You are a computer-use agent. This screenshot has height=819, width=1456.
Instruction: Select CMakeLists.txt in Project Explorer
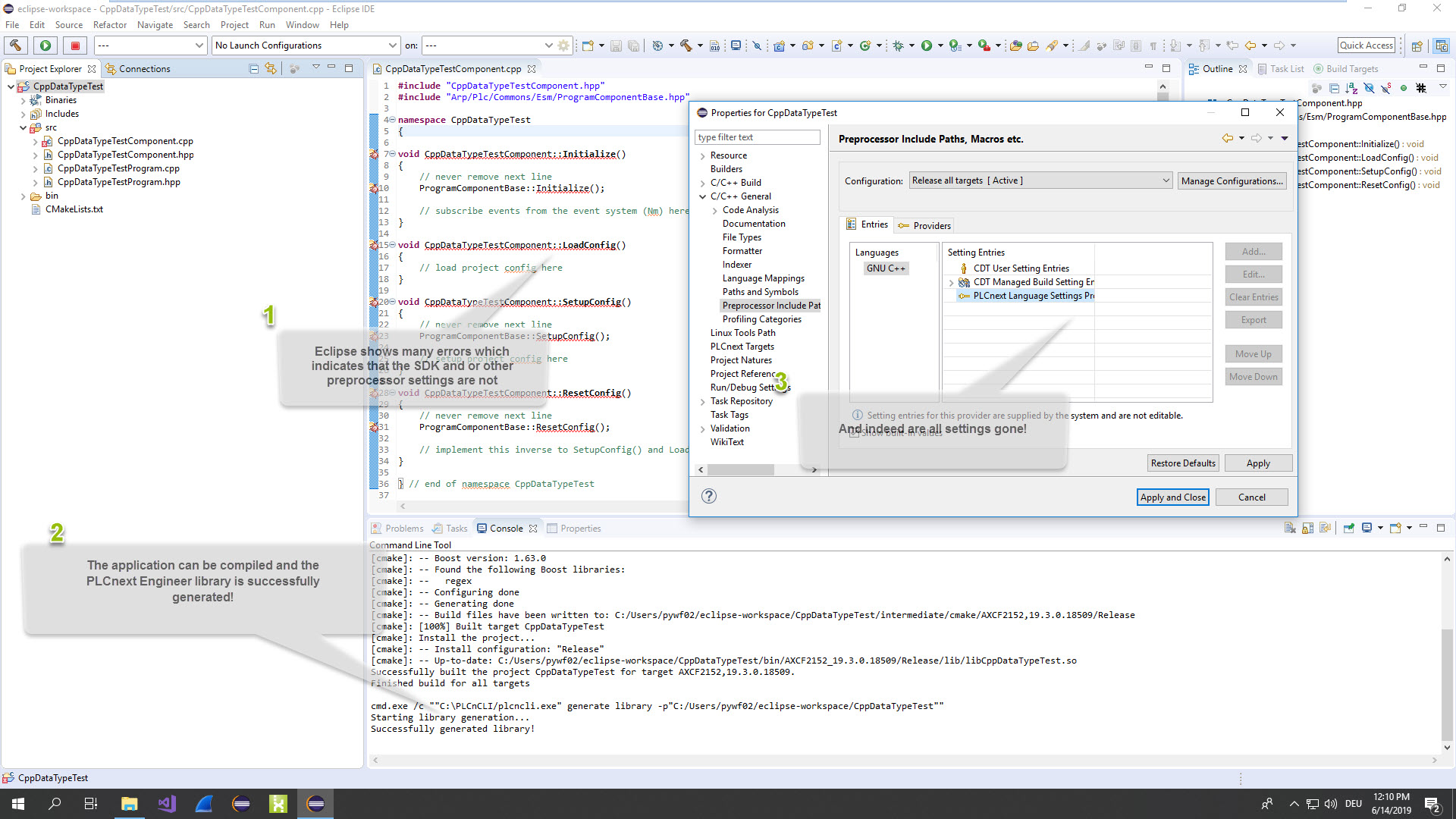click(74, 209)
